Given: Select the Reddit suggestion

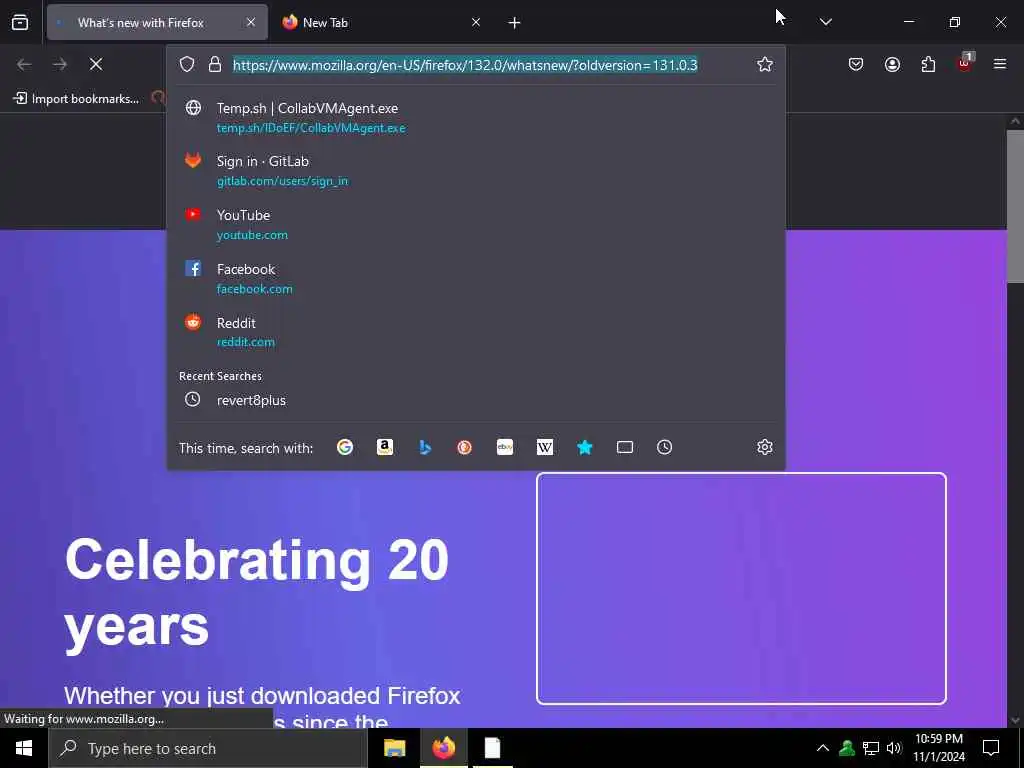Looking at the screenshot, I should coord(475,332).
